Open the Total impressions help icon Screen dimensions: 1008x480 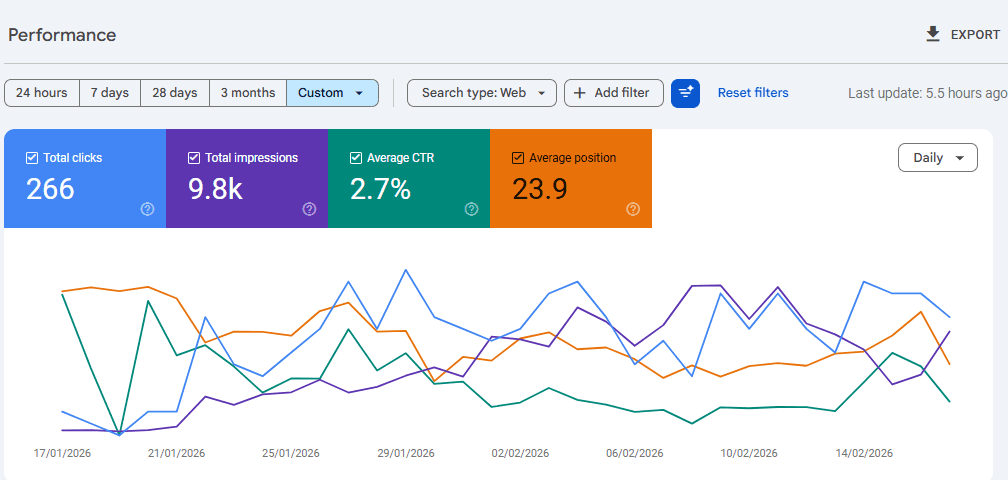tap(310, 209)
